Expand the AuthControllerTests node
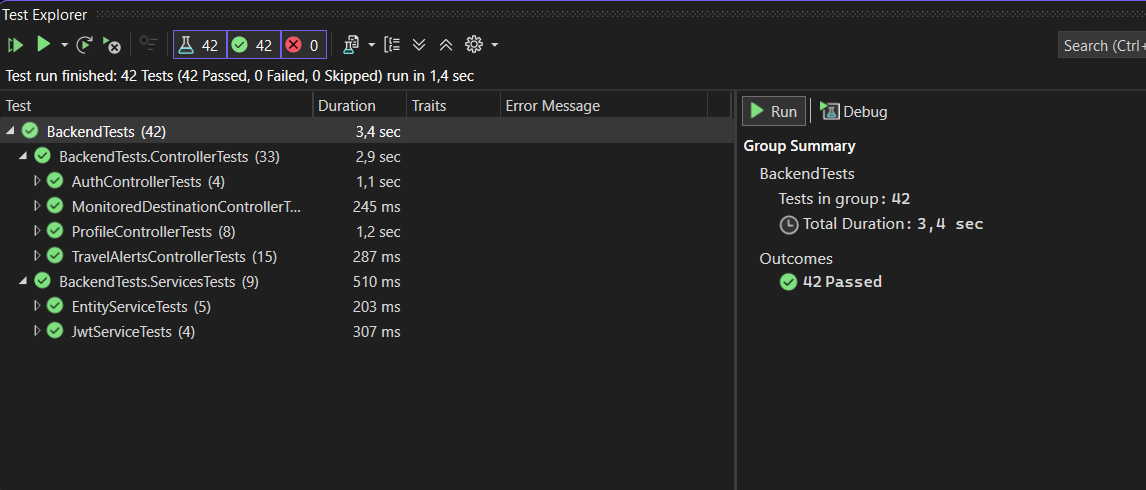1146x490 pixels. pos(37,181)
